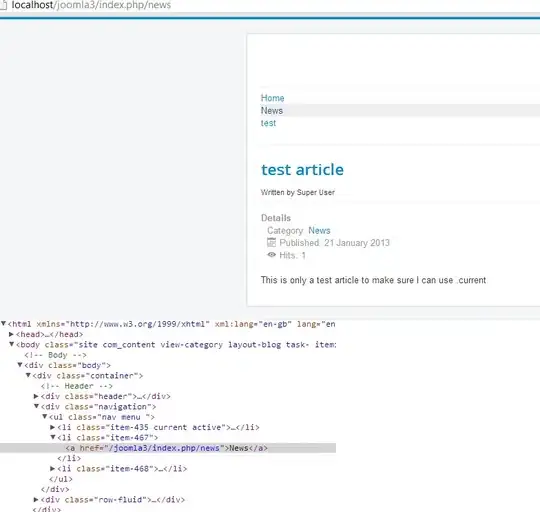Click the News category link under Details

pyautogui.click(x=319, y=230)
